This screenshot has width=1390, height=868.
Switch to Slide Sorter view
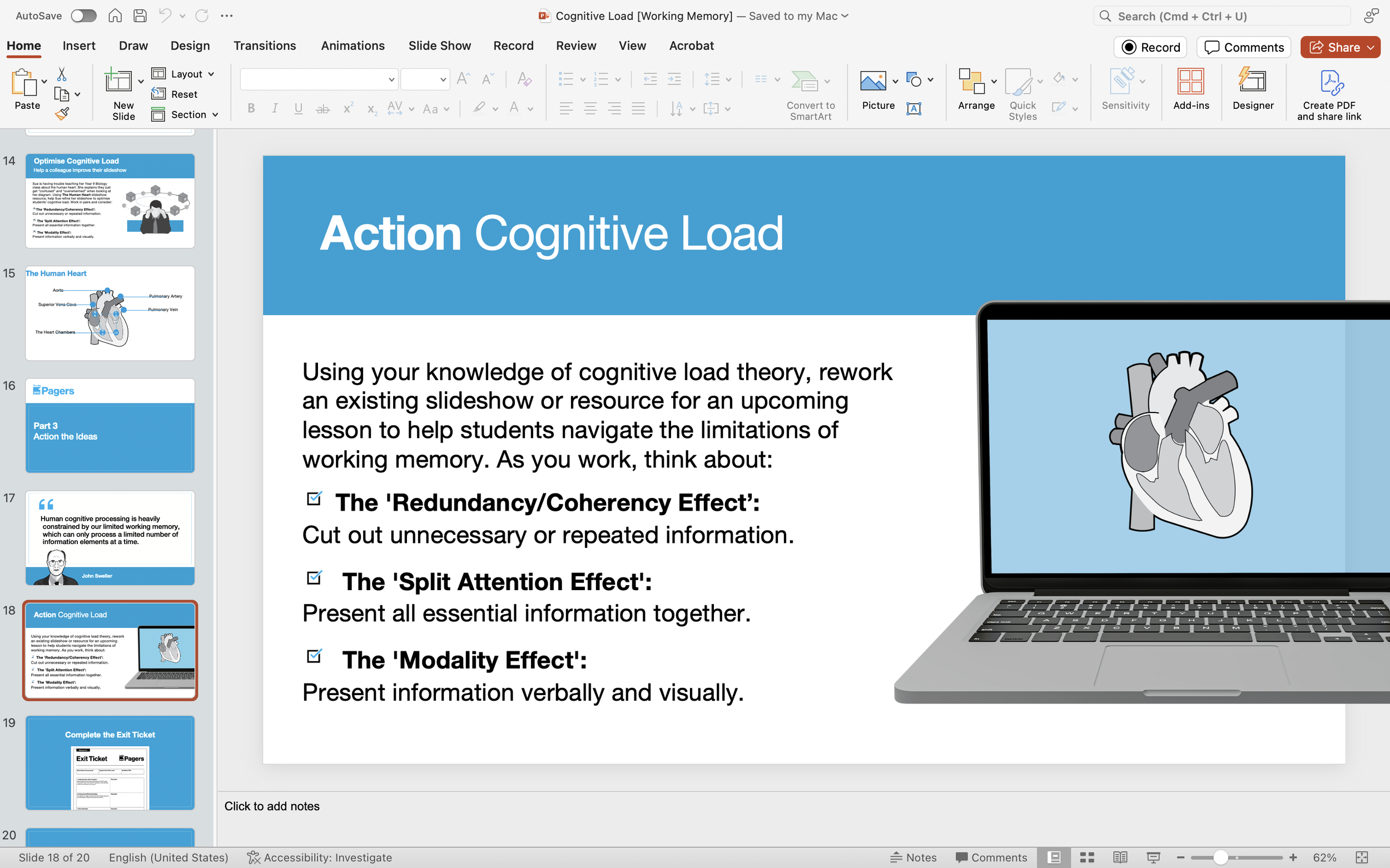click(x=1087, y=857)
